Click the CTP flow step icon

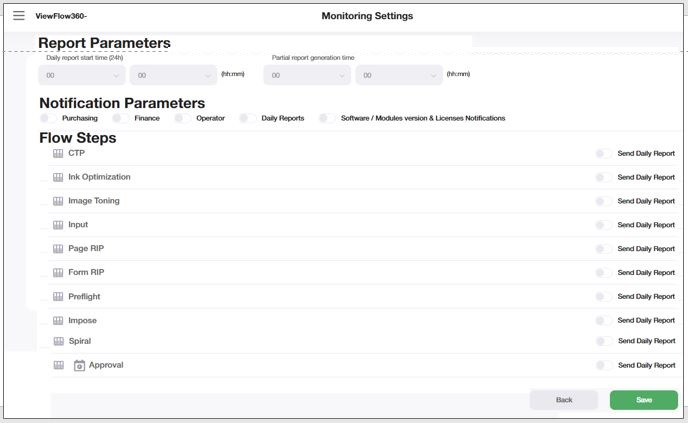(57, 153)
